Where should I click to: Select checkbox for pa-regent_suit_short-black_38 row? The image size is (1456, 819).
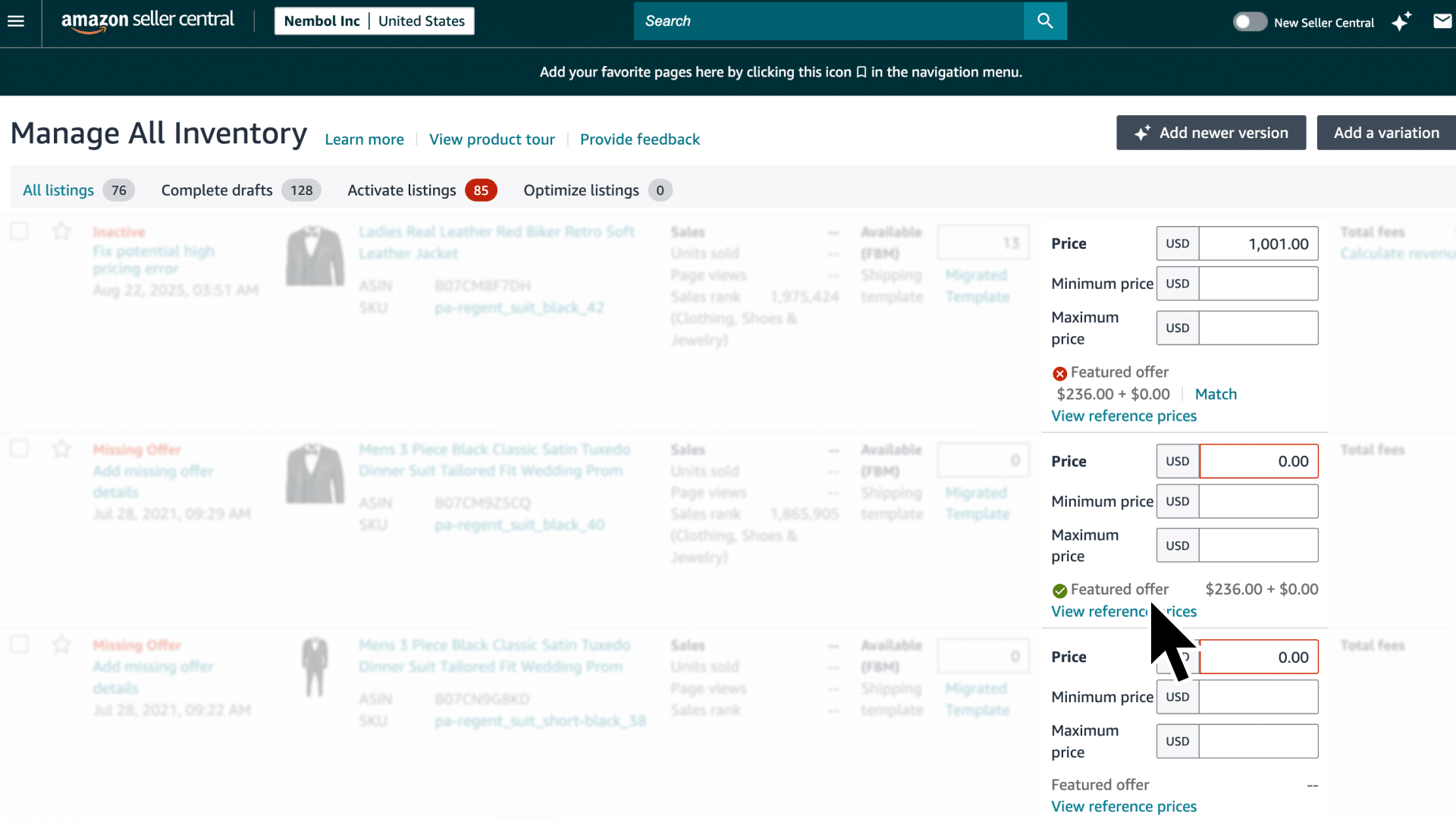click(20, 645)
